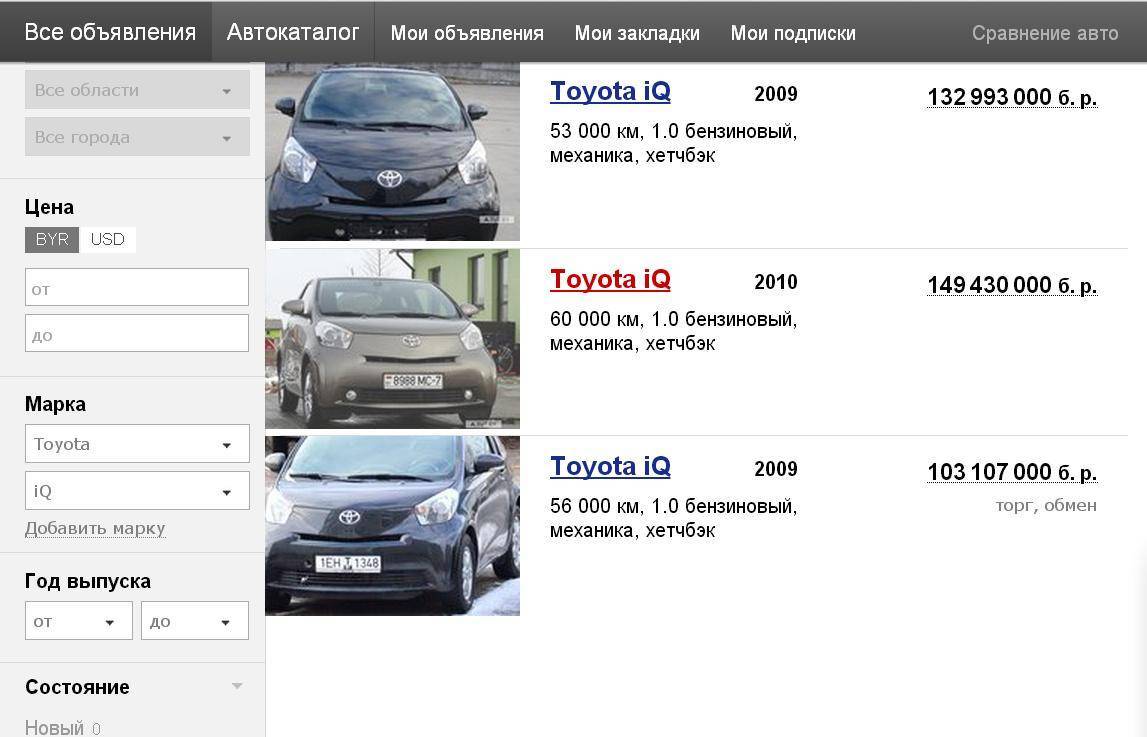Click the black Toyota iQ 53 000 км photo

point(392,152)
